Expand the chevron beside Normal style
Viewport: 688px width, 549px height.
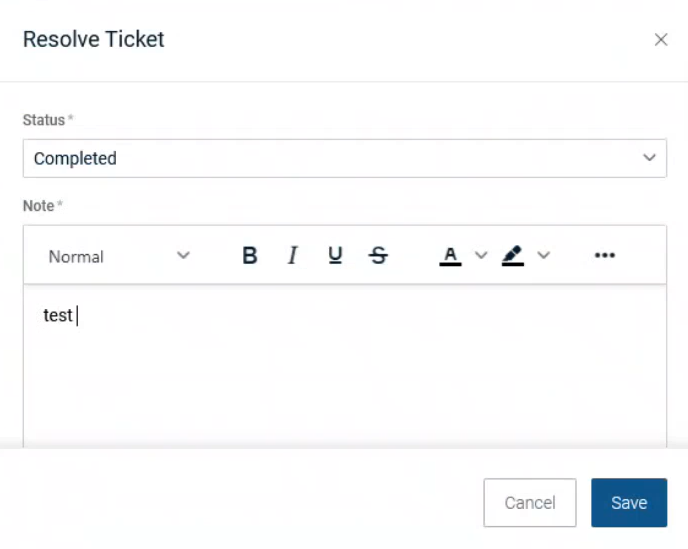(183, 256)
